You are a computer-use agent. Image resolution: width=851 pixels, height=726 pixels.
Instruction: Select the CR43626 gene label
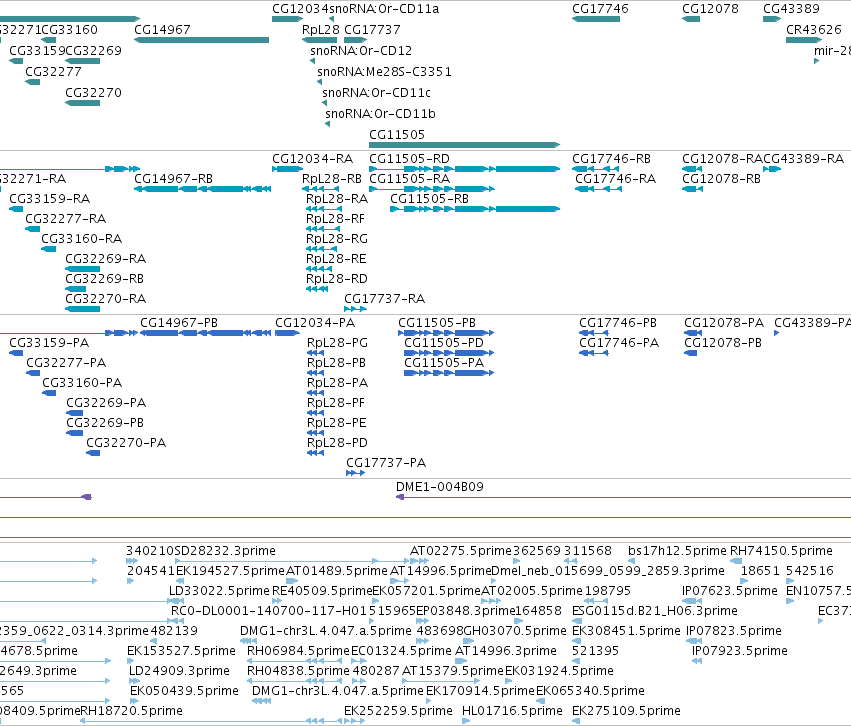814,30
